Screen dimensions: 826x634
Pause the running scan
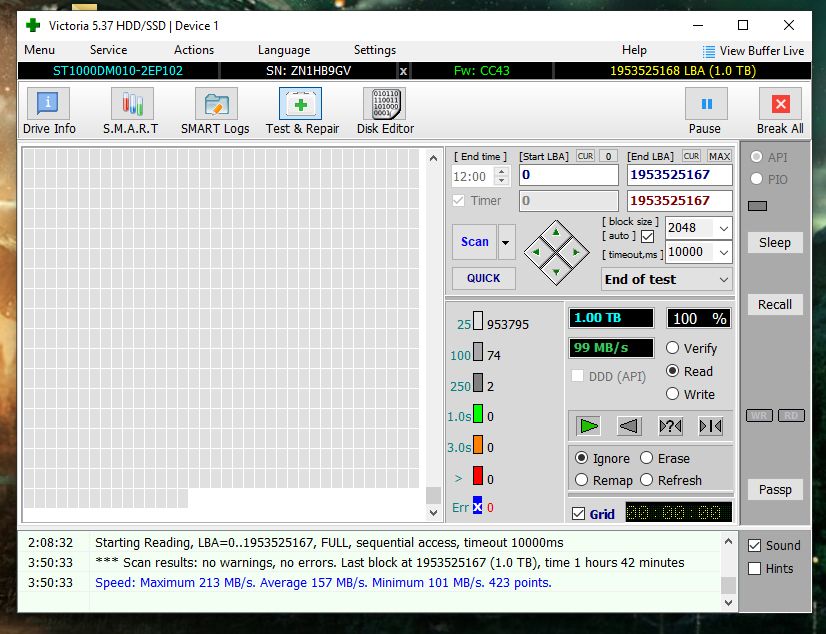click(706, 104)
